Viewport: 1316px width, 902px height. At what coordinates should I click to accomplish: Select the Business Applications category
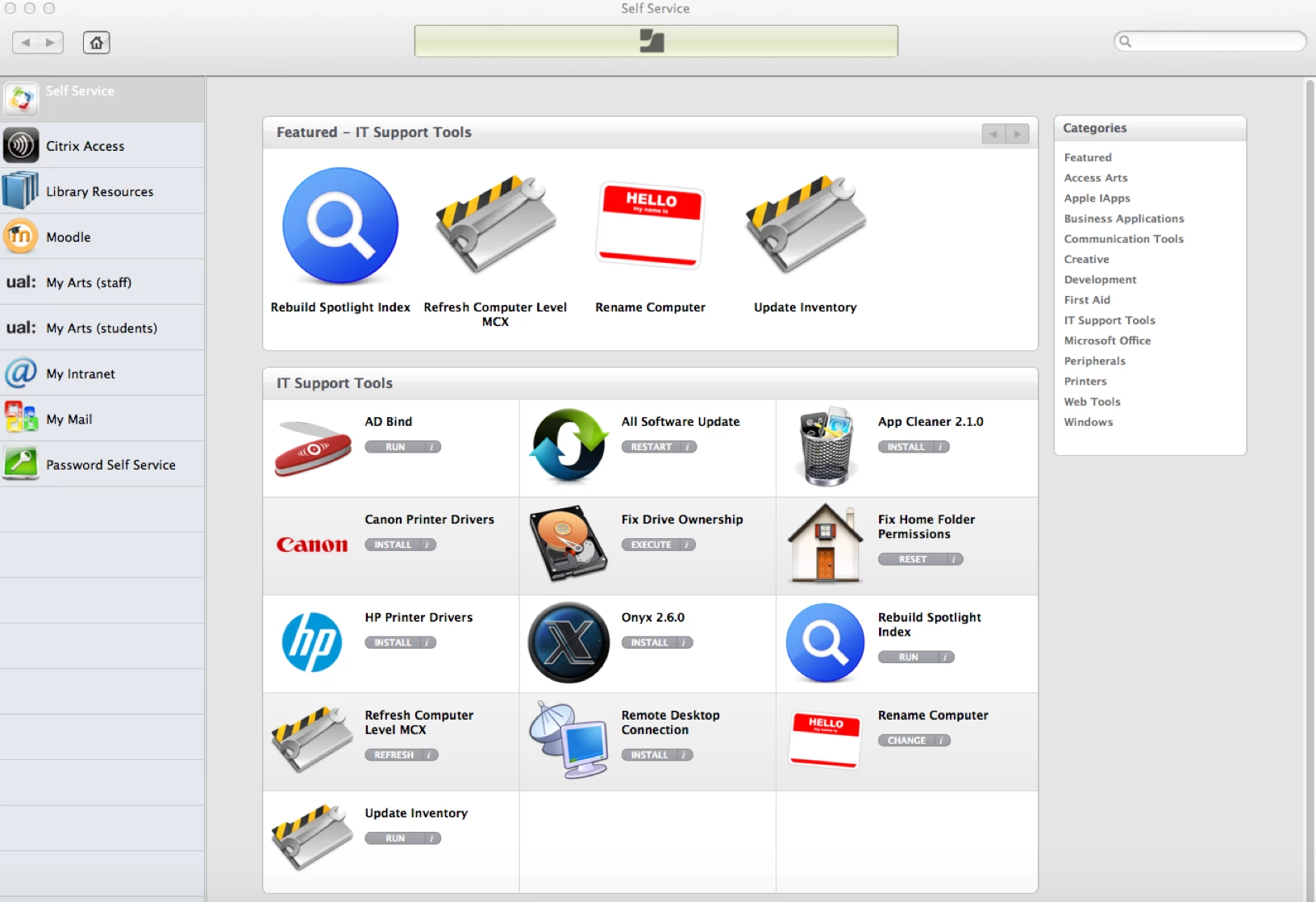click(1124, 219)
